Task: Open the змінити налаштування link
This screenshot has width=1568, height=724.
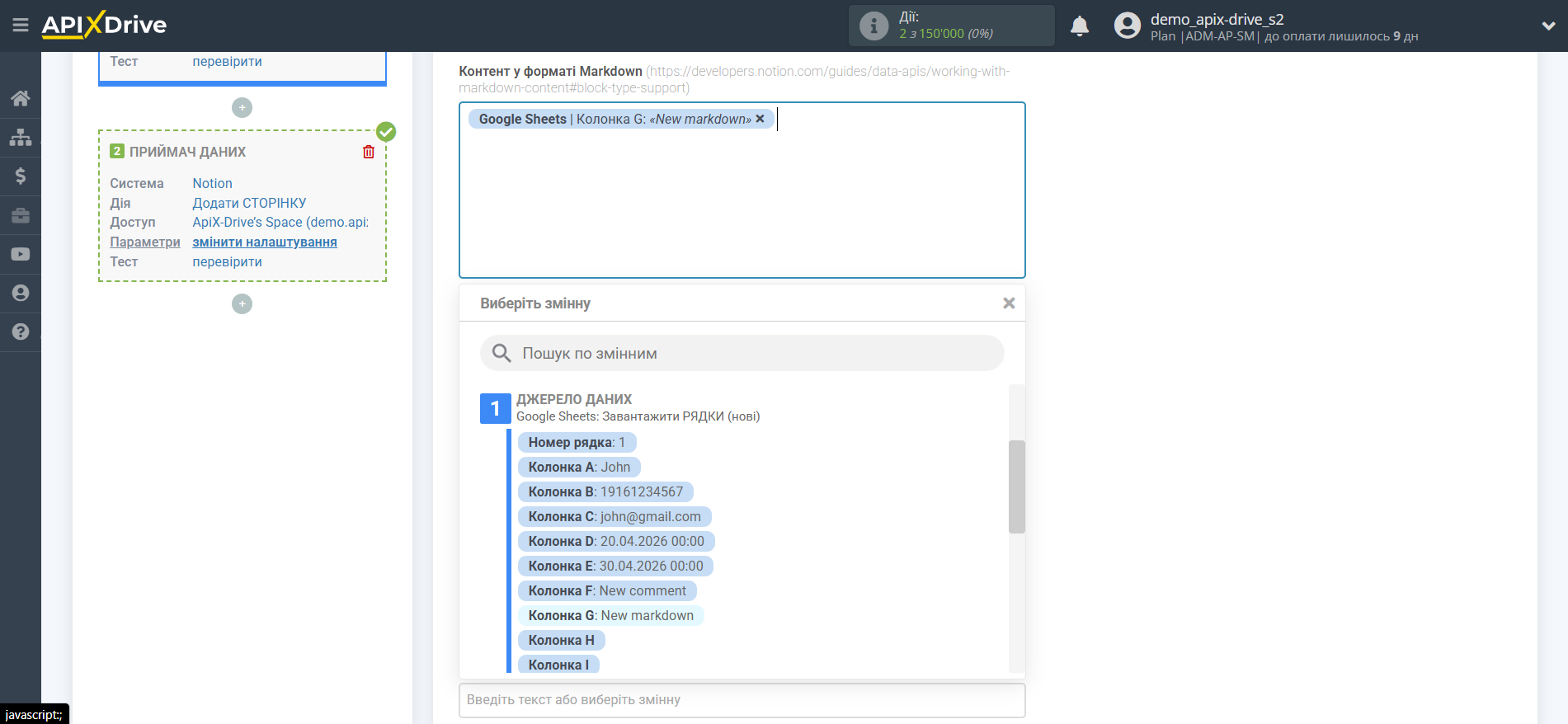Action: coord(265,242)
